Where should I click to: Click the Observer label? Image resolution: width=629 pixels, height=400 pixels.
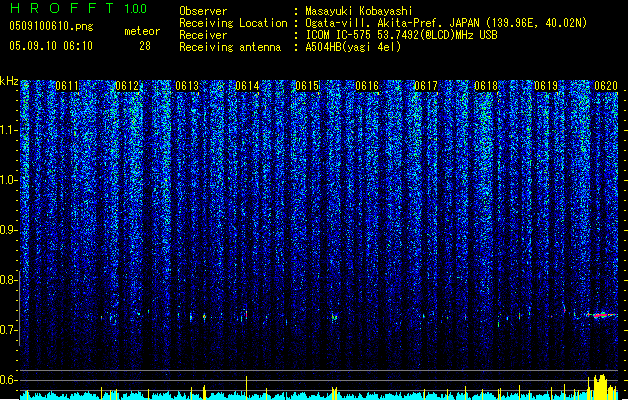tap(203, 11)
